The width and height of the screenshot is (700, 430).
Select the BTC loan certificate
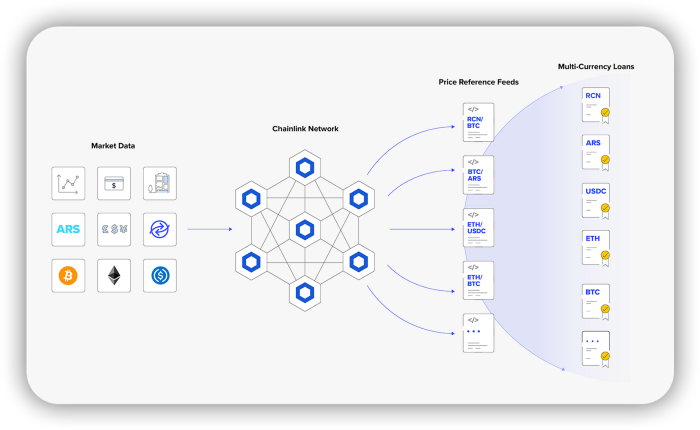pos(596,302)
